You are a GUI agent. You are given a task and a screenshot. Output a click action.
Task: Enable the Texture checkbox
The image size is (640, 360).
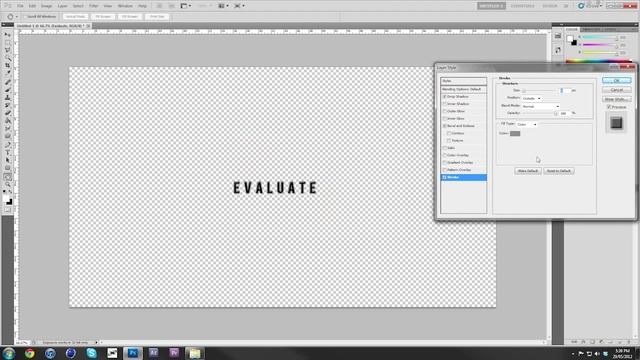click(449, 141)
